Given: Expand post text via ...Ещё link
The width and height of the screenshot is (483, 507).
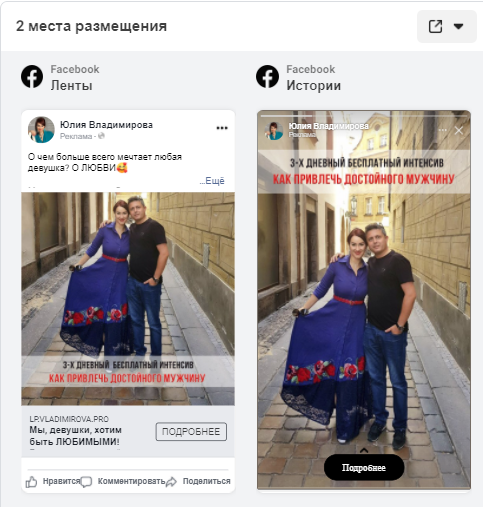Looking at the screenshot, I should pyautogui.click(x=212, y=181).
